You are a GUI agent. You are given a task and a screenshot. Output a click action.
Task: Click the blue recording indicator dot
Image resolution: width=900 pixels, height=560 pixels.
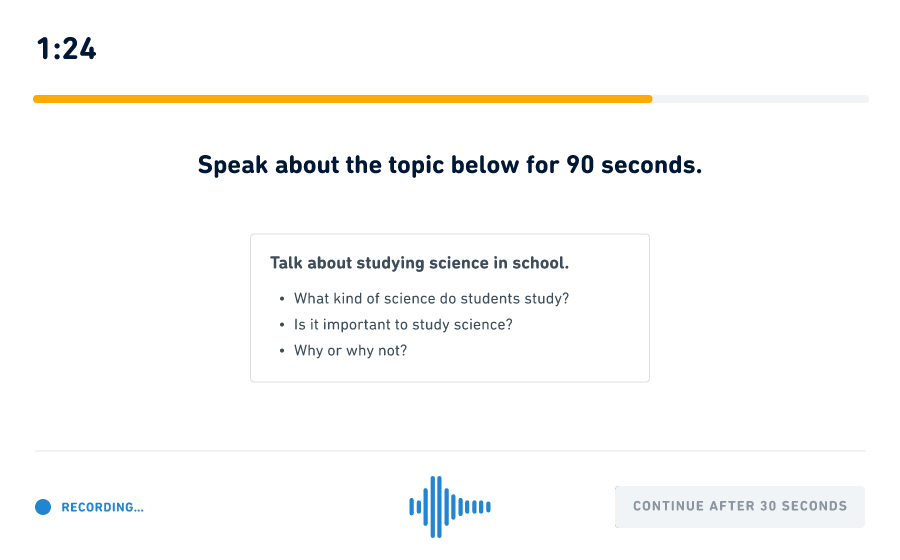43,507
